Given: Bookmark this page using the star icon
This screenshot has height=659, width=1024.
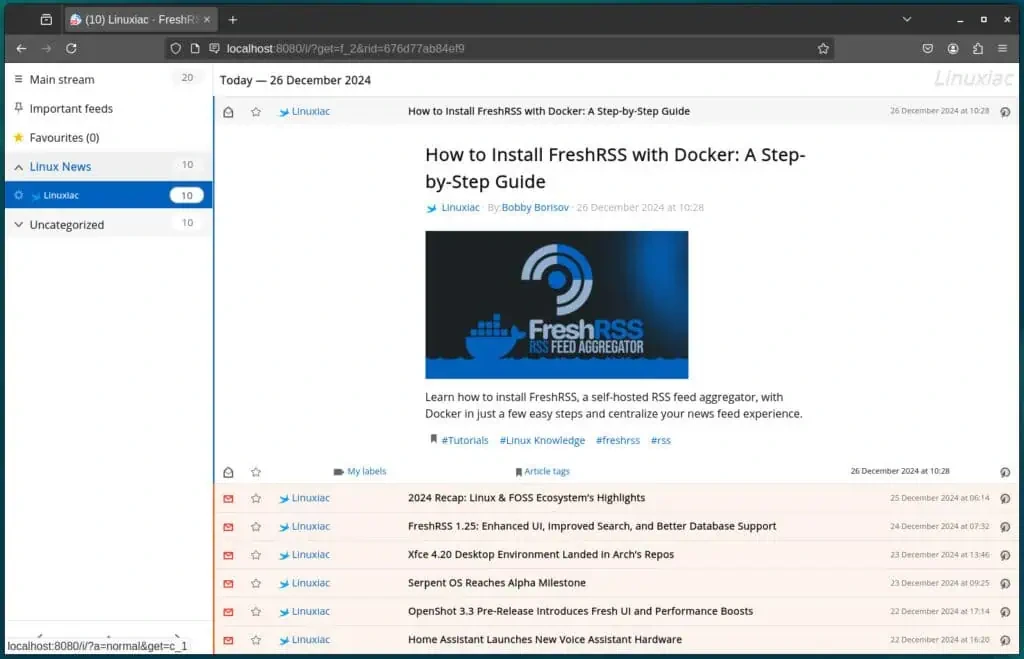Looking at the screenshot, I should 823,48.
